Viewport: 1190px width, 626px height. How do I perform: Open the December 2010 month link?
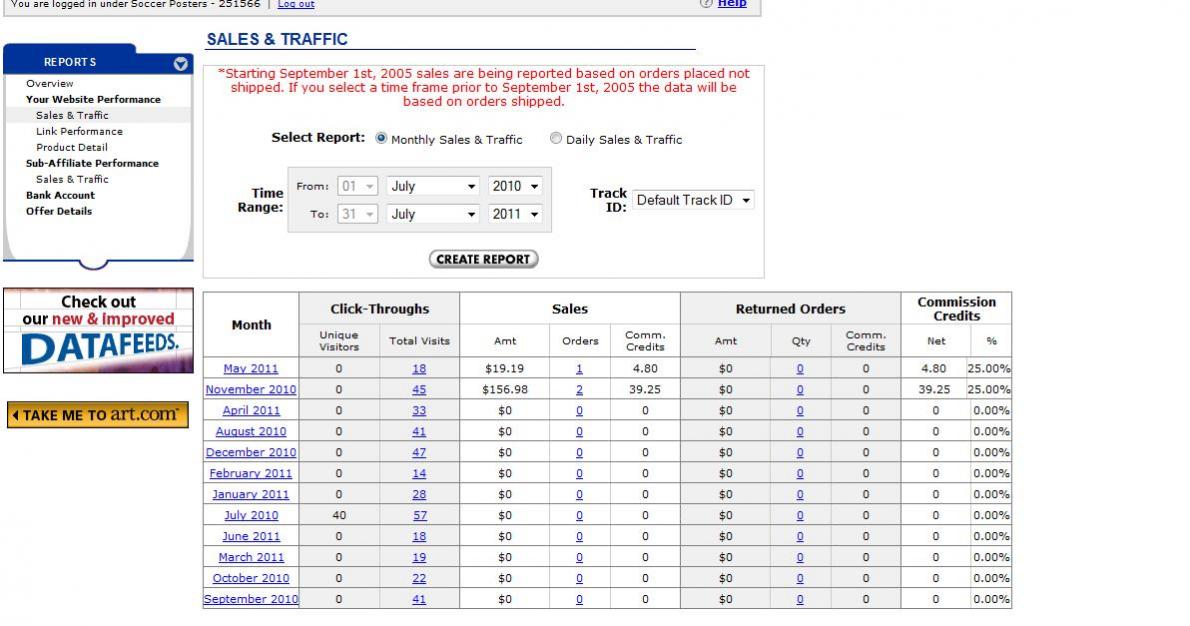tap(250, 452)
